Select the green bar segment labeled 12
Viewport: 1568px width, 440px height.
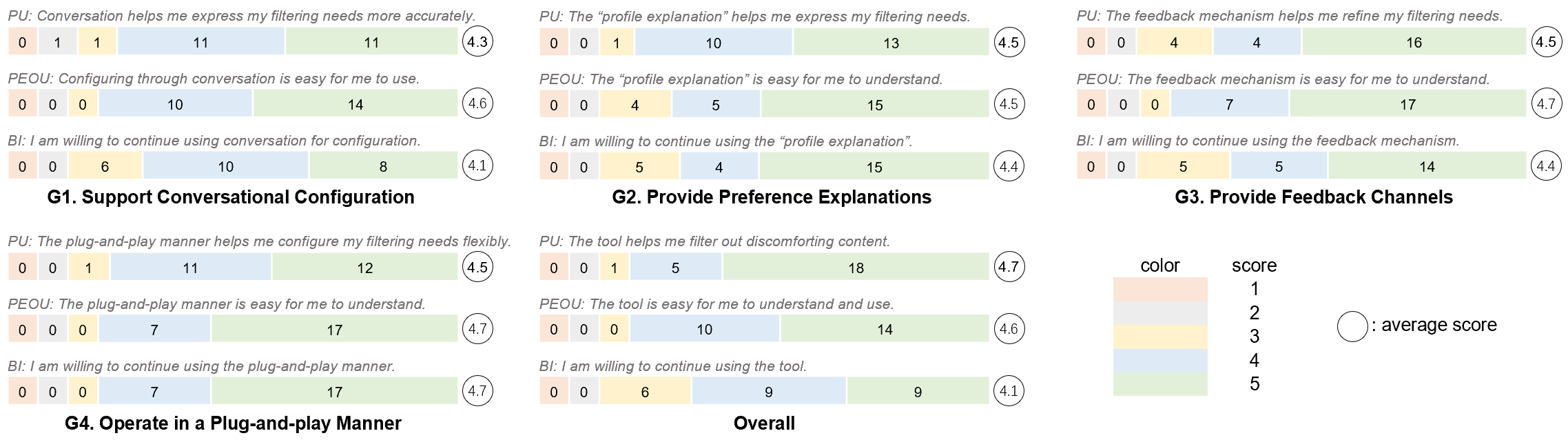[x=364, y=268]
